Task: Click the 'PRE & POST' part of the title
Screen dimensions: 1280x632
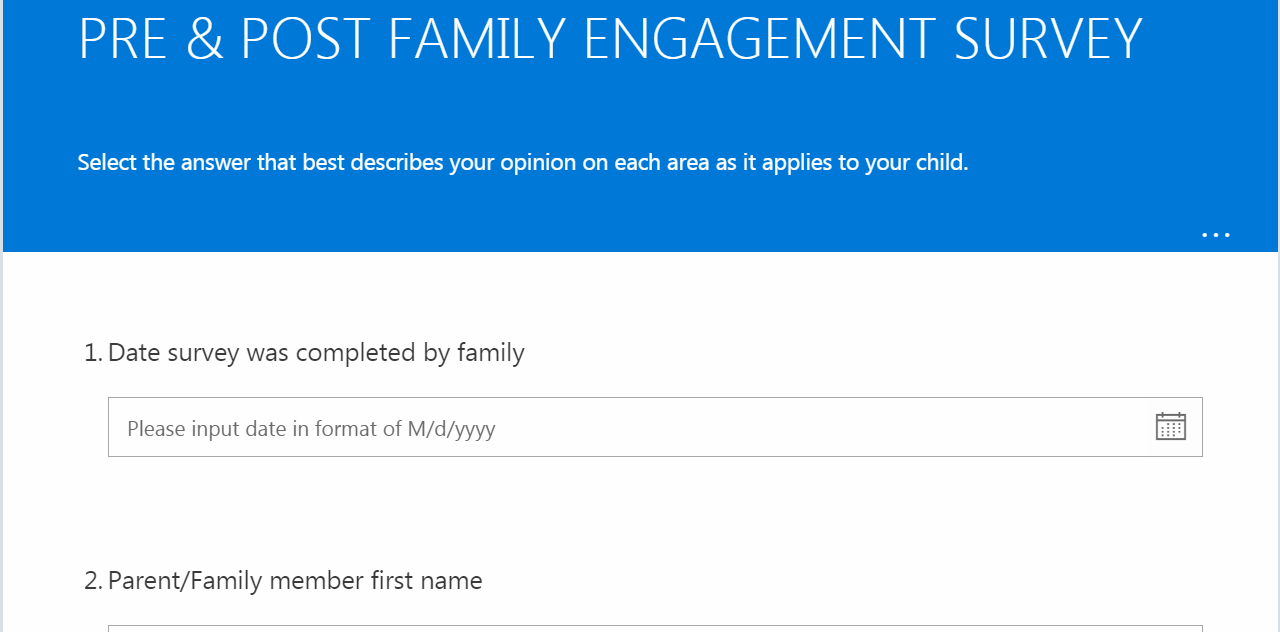Action: point(223,38)
